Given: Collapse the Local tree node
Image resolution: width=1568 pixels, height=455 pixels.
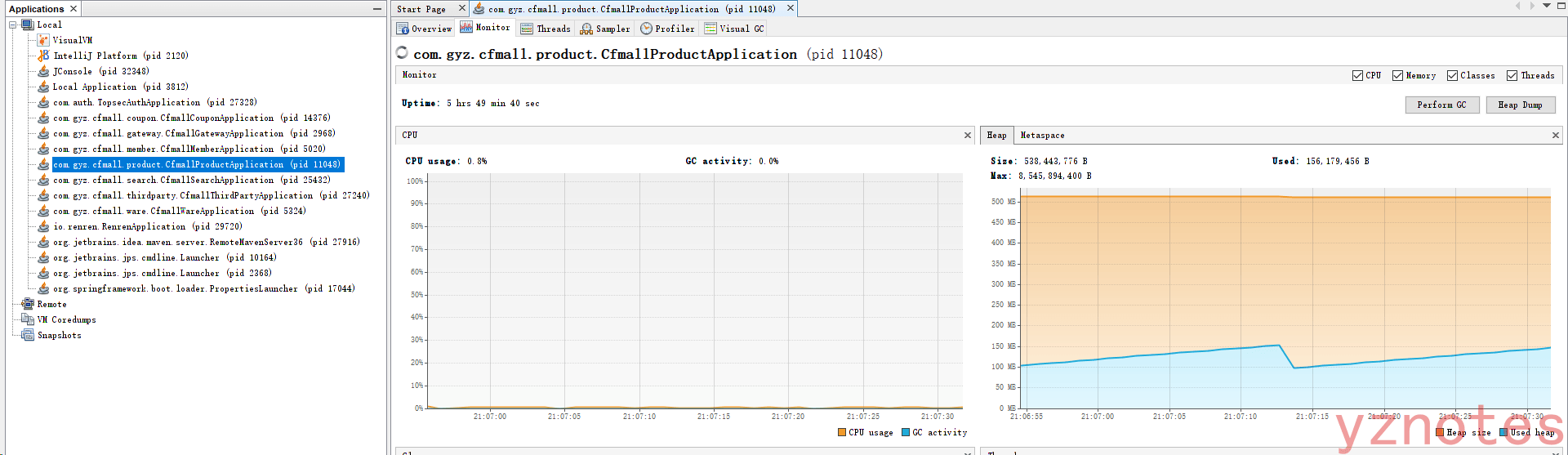Looking at the screenshot, I should [x=13, y=25].
